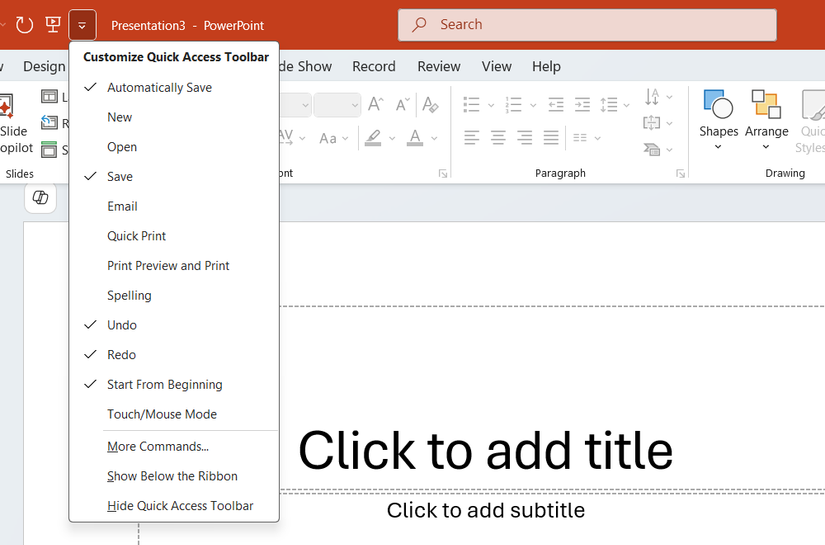Center-align the paragraph text
Screen dimensions: 825x545
click(x=498, y=138)
